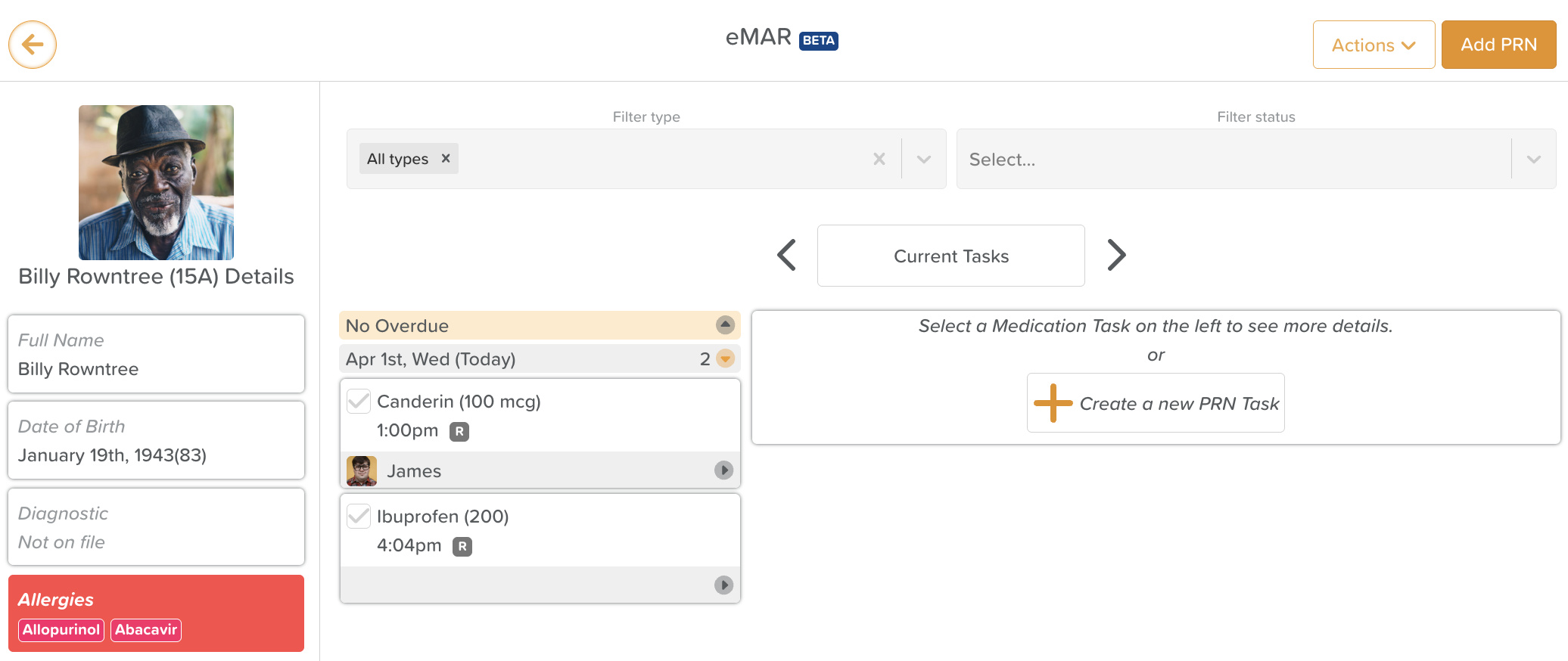
Task: Check off the Canderin (100 mcg) task
Action: click(359, 402)
